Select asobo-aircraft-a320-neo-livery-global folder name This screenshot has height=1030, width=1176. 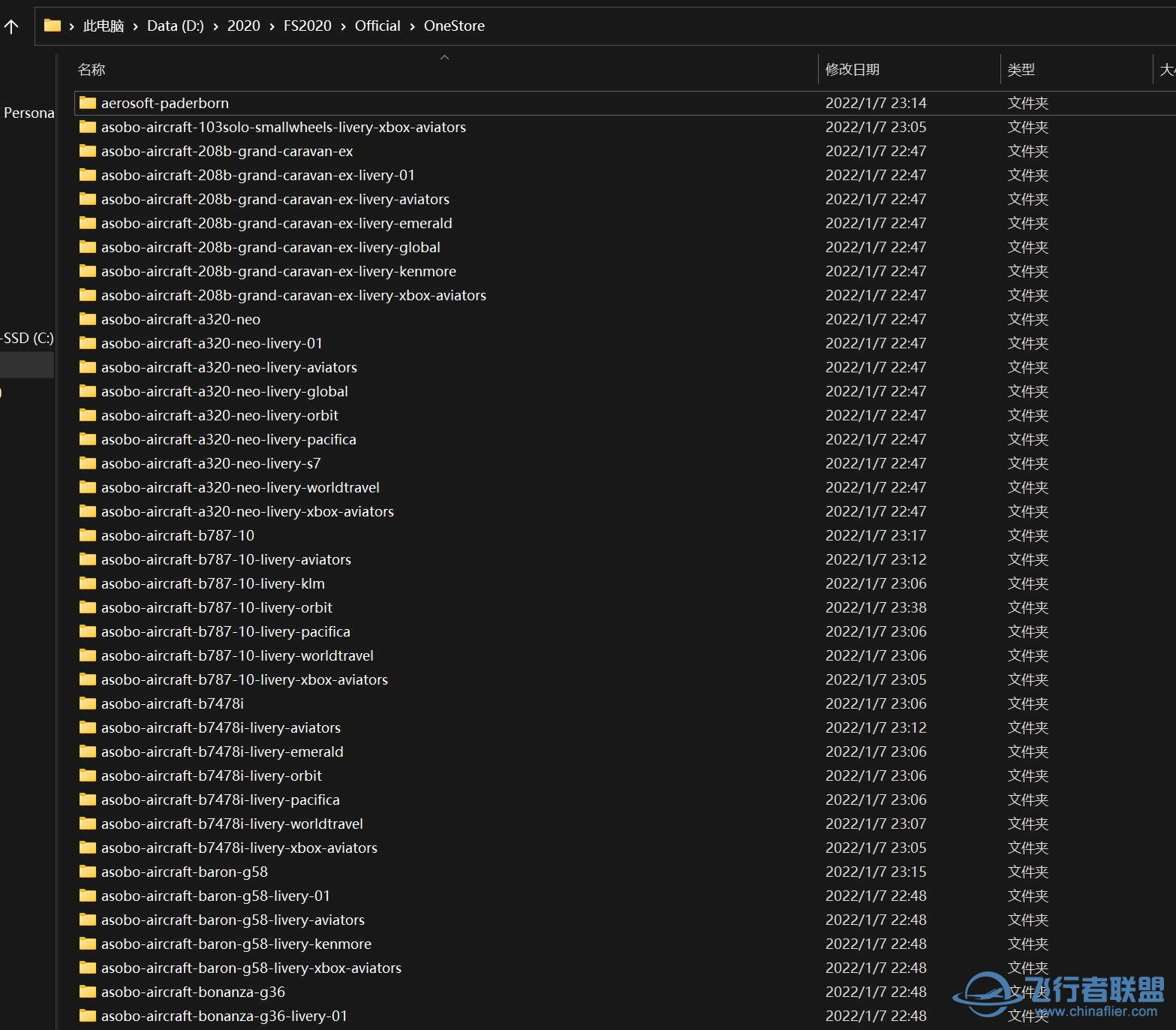[x=225, y=391]
